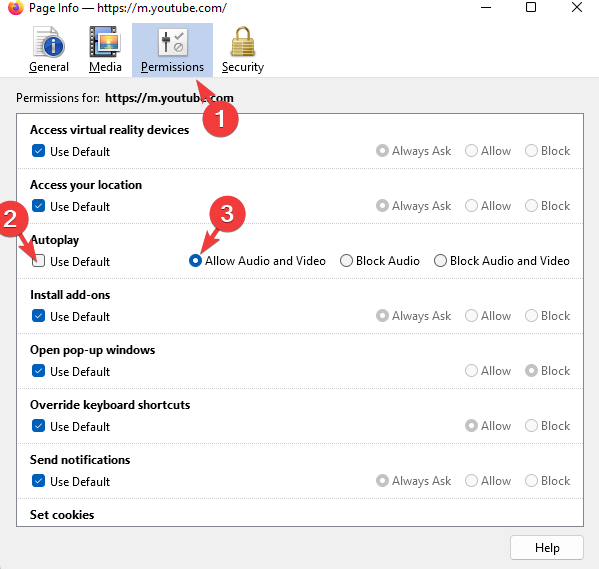Uncheck Use Default for Override keyboard shortcuts
This screenshot has width=599, height=569.
coord(38,426)
